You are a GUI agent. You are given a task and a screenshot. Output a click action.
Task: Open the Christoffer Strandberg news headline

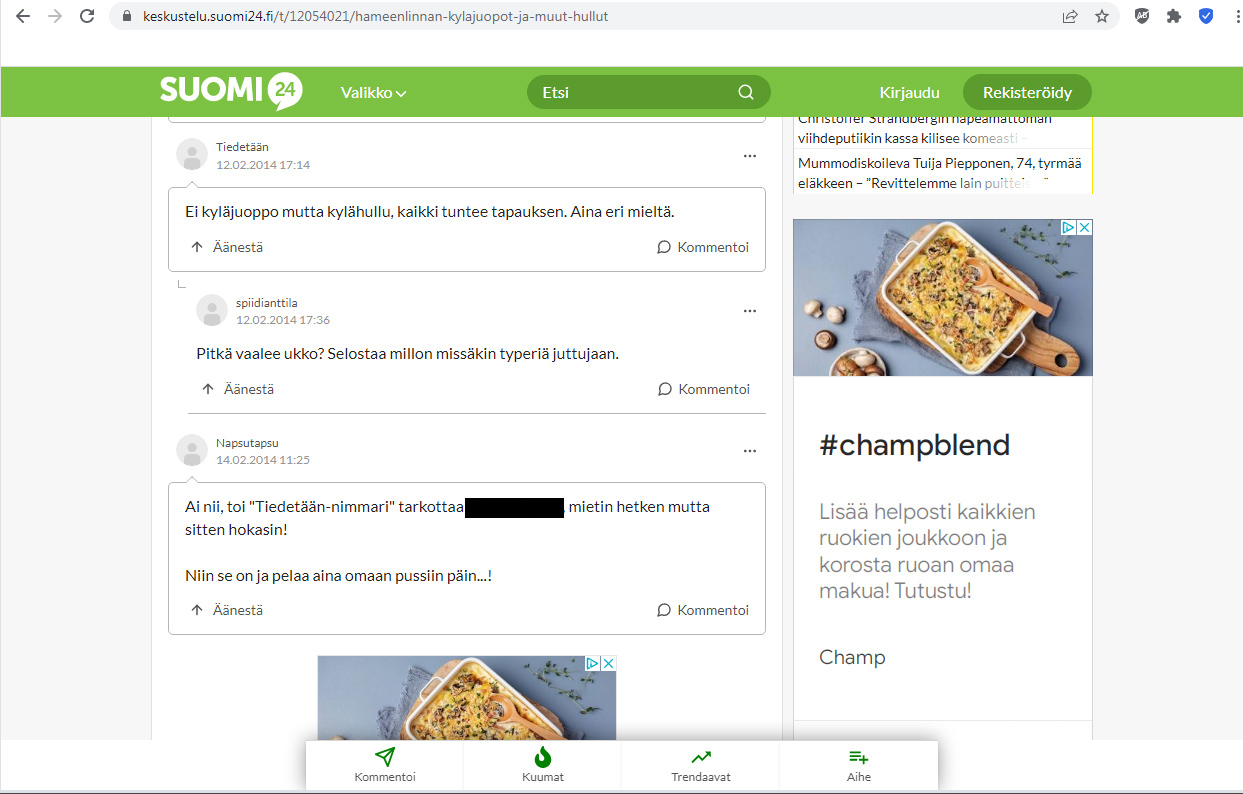click(x=925, y=129)
